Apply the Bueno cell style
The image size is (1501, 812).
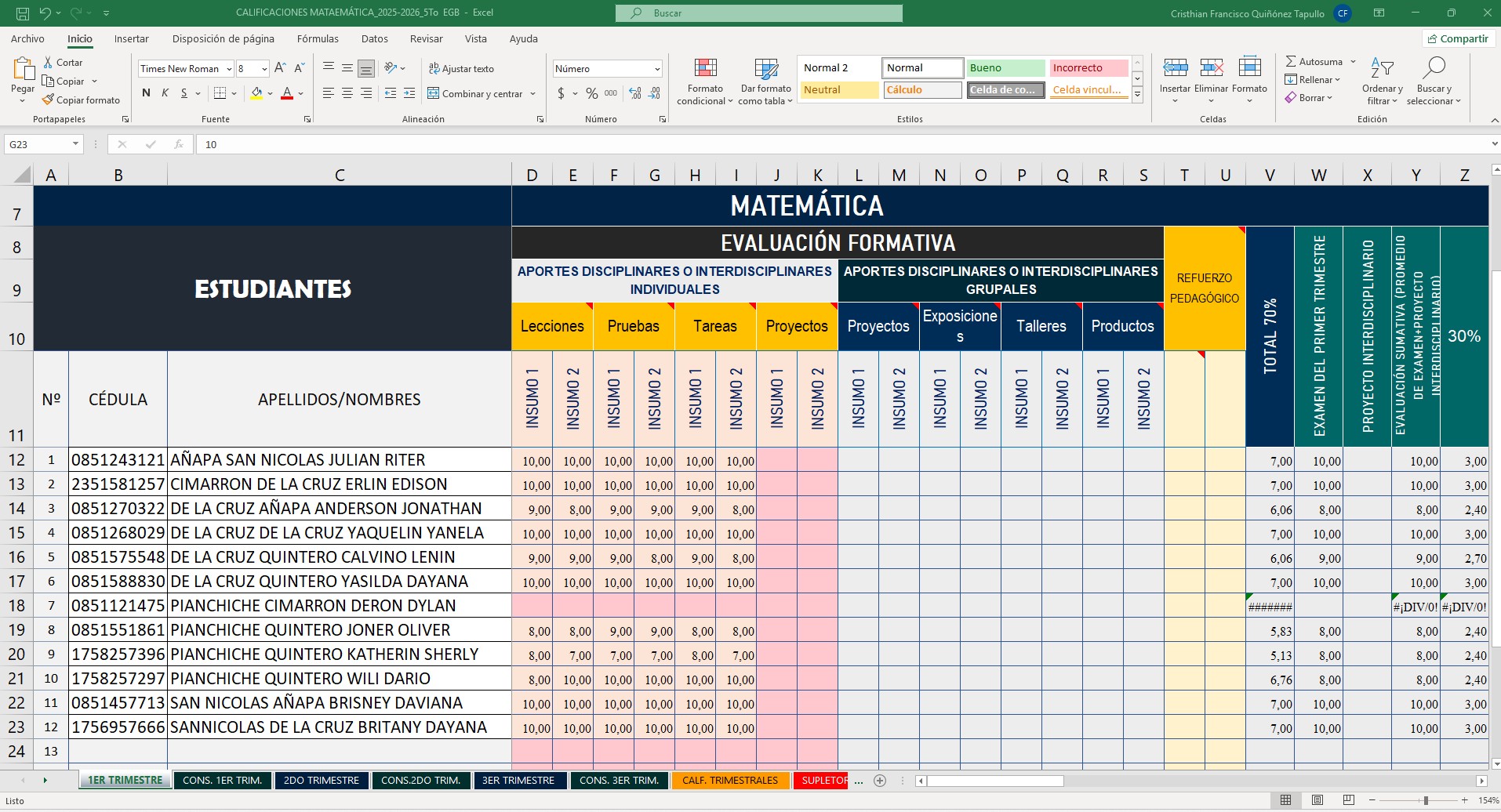[1005, 68]
